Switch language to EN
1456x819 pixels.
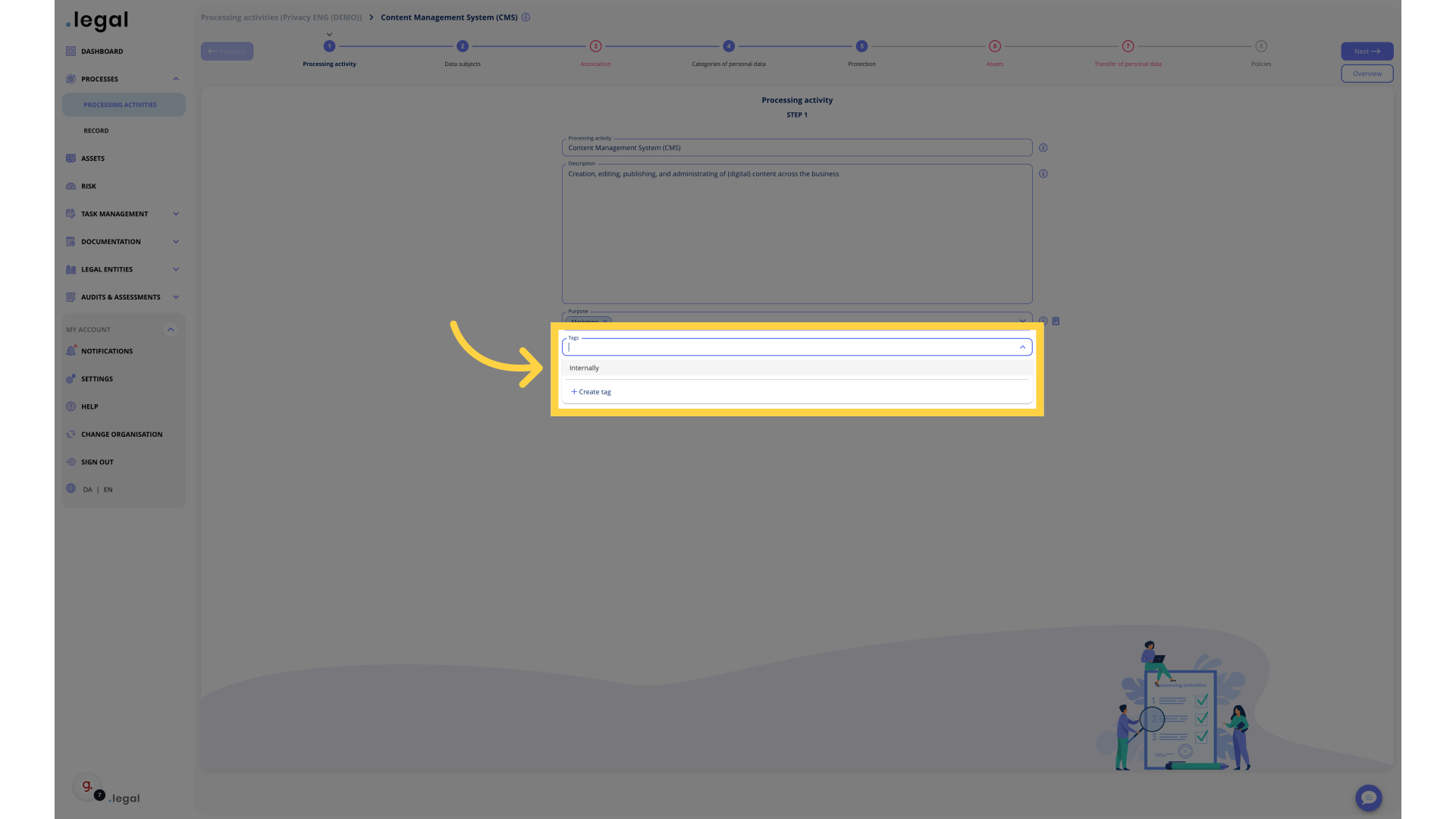click(x=108, y=490)
